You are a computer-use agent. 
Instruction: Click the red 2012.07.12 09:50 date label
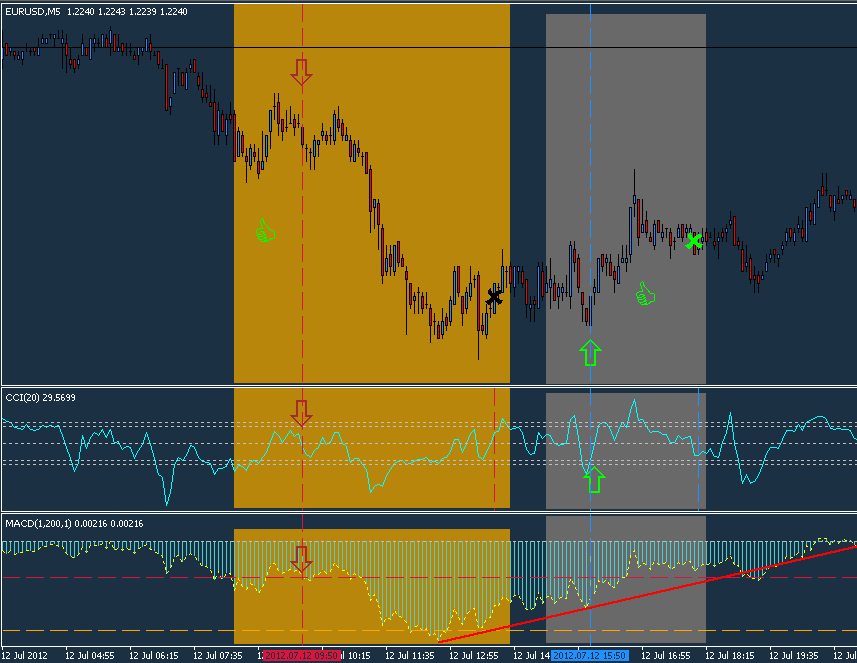(x=301, y=656)
